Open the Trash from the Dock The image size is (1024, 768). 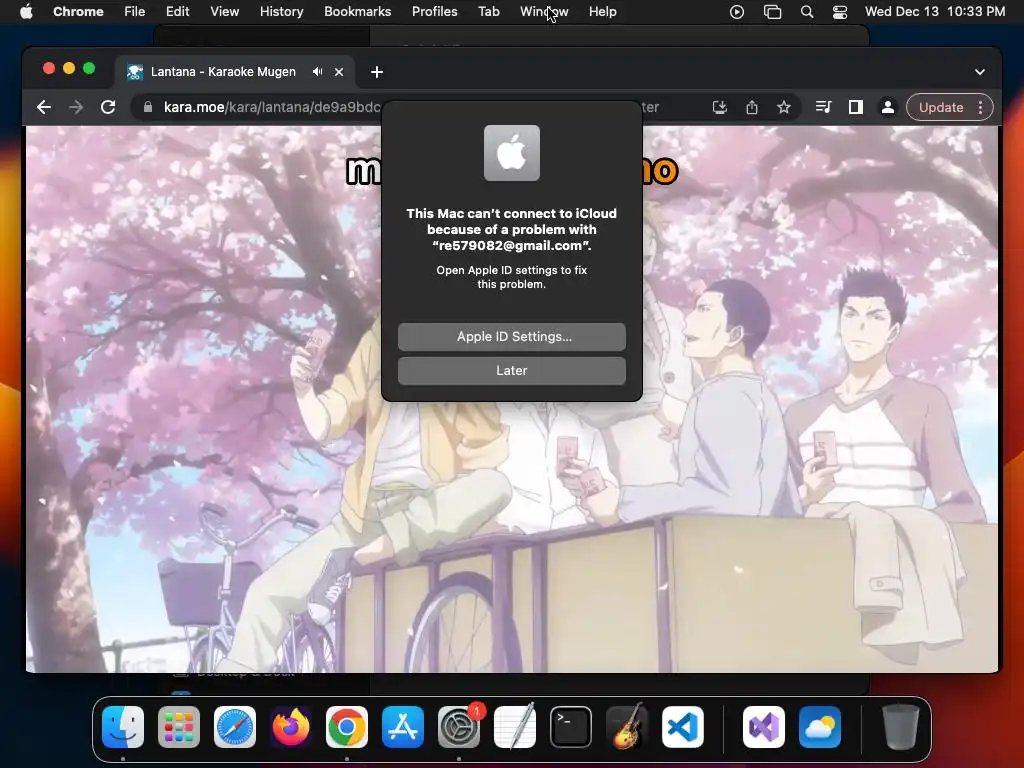901,727
